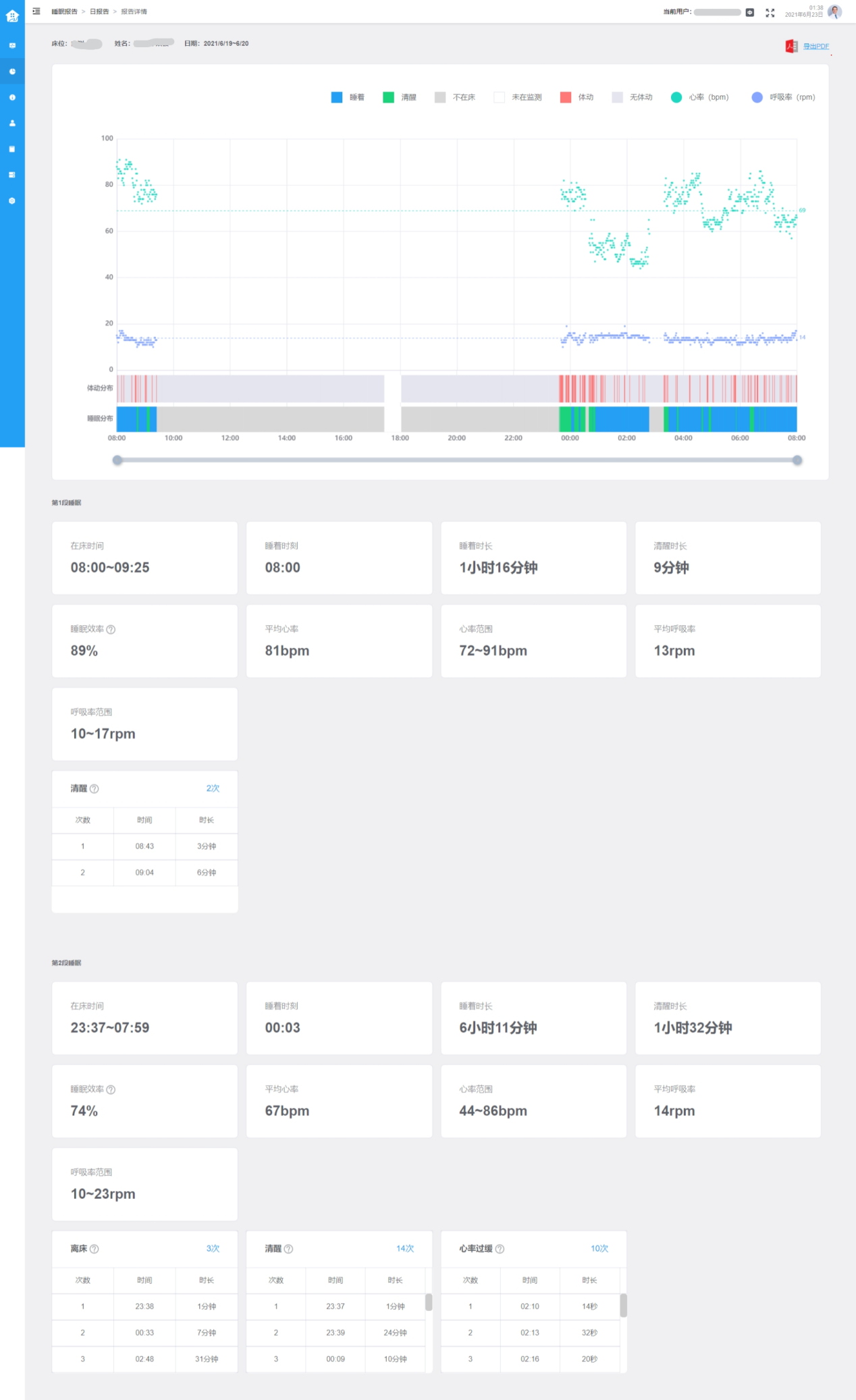Image resolution: width=856 pixels, height=1400 pixels.
Task: Click the scrollbar in the 清醒 14次 table
Action: (x=429, y=1302)
